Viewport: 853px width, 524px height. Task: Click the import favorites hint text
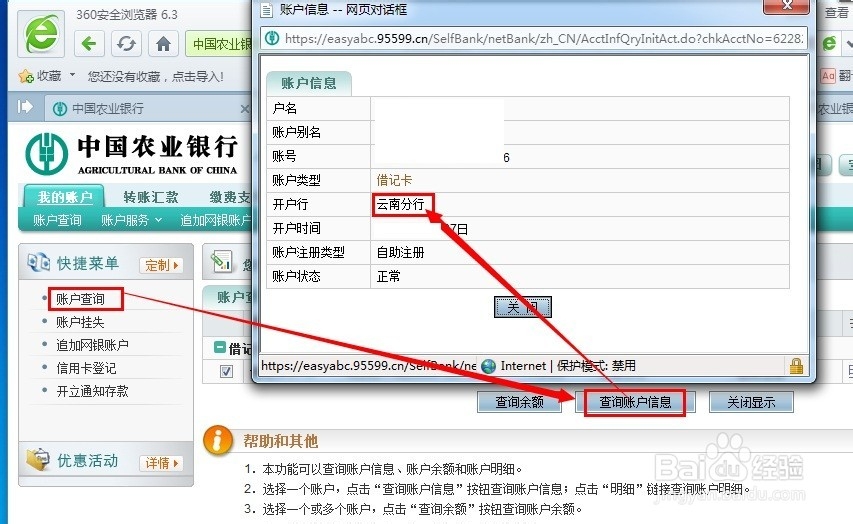156,76
